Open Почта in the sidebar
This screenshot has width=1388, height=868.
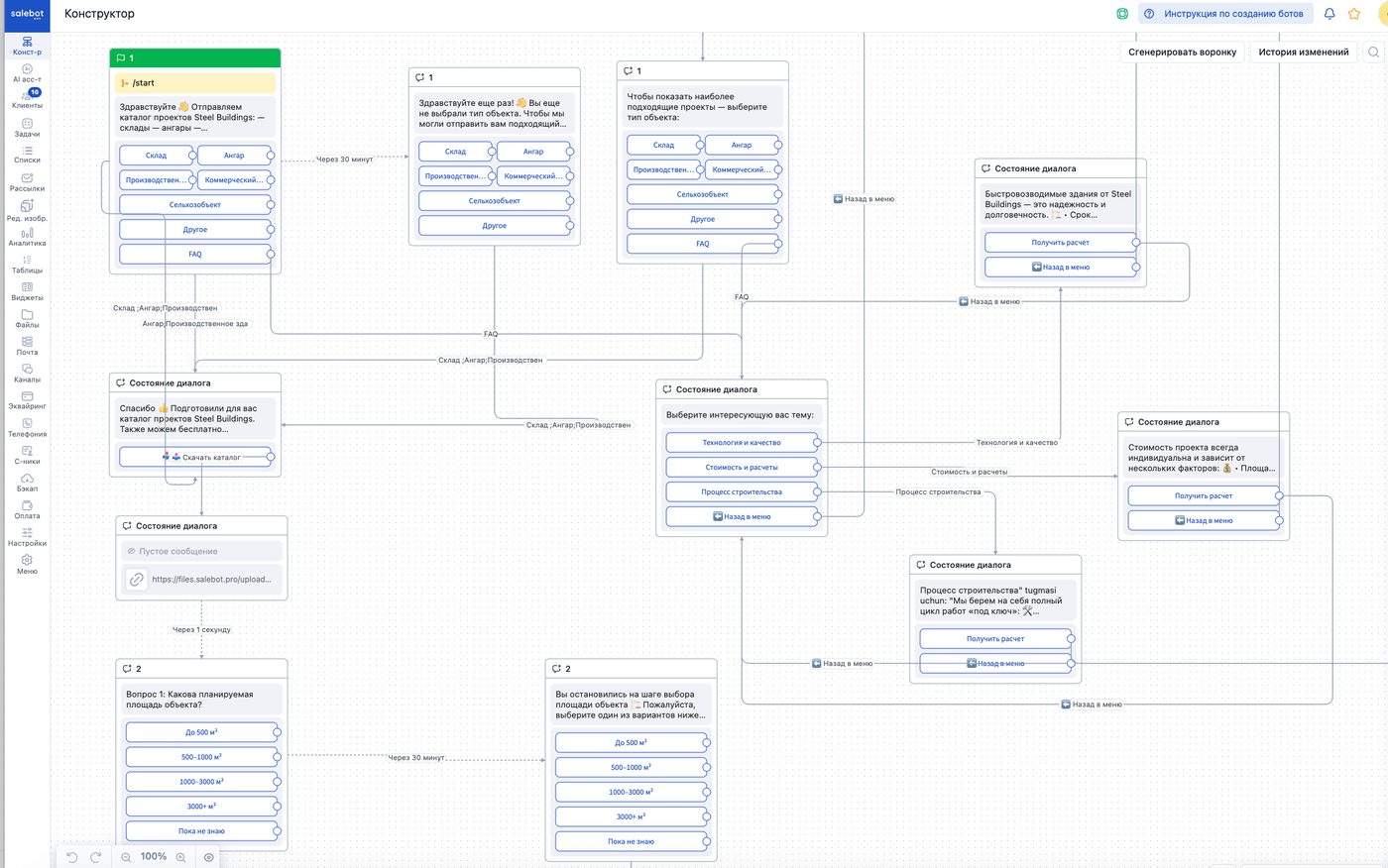(27, 346)
